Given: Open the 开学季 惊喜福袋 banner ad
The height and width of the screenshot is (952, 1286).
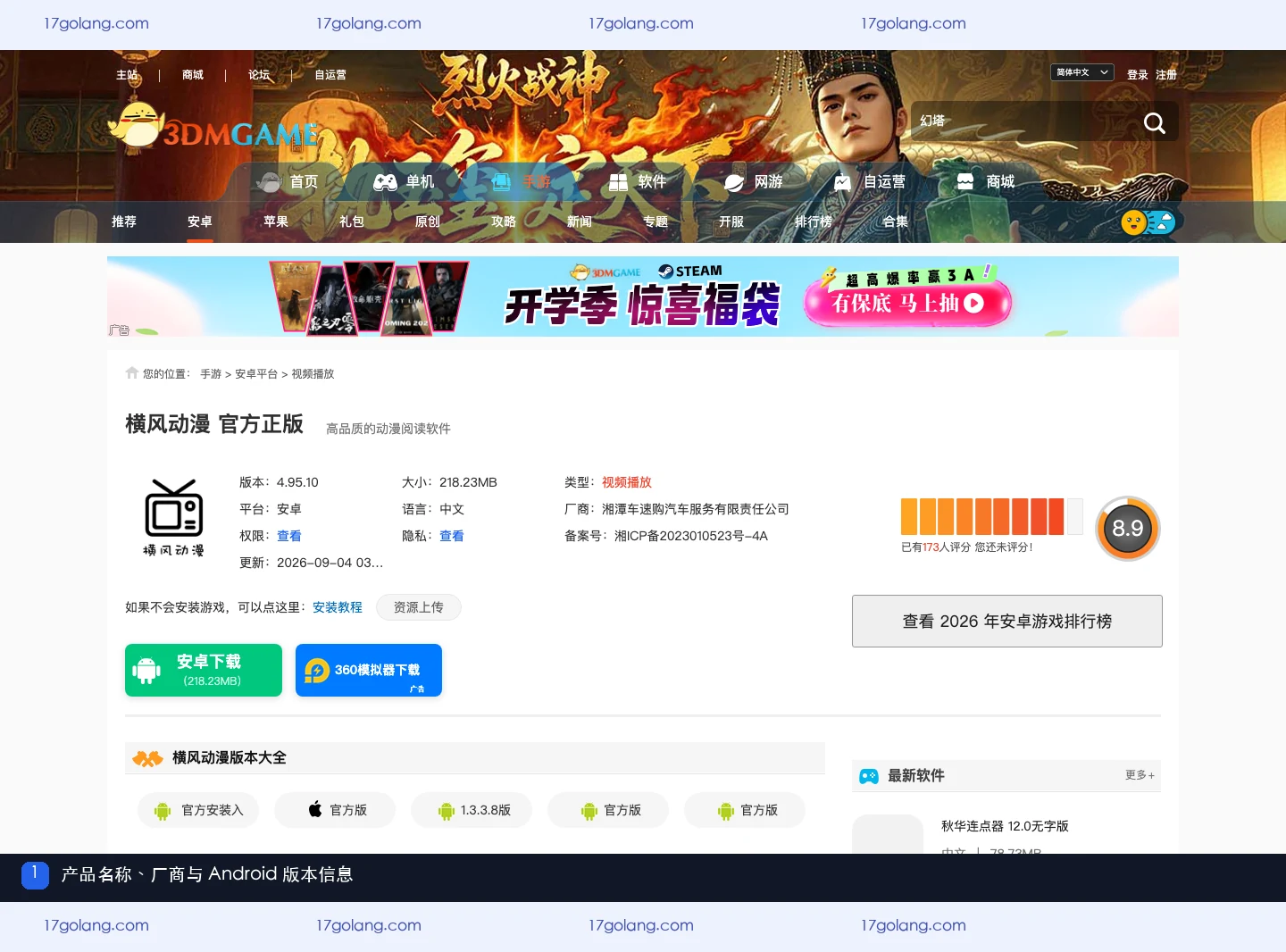Looking at the screenshot, I should click(643, 296).
